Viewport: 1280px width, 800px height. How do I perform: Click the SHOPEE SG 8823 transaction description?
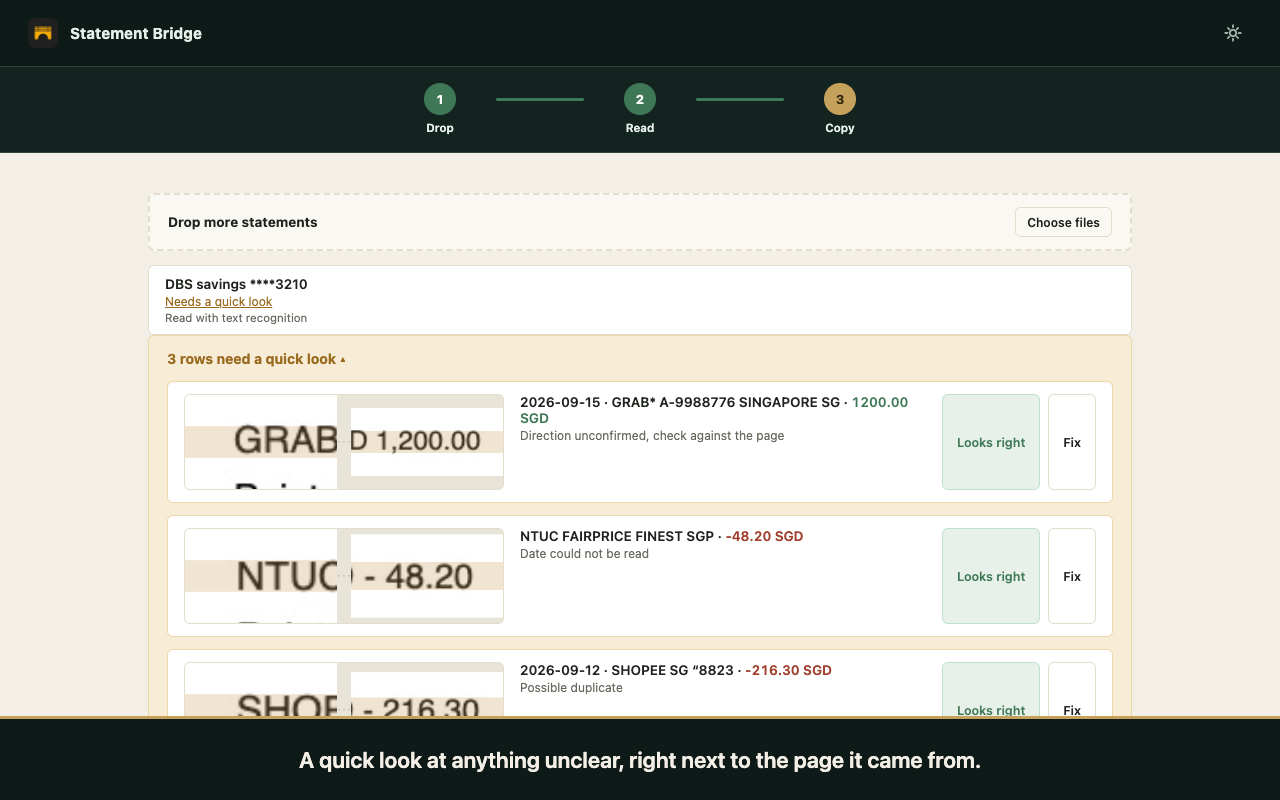tap(672, 670)
